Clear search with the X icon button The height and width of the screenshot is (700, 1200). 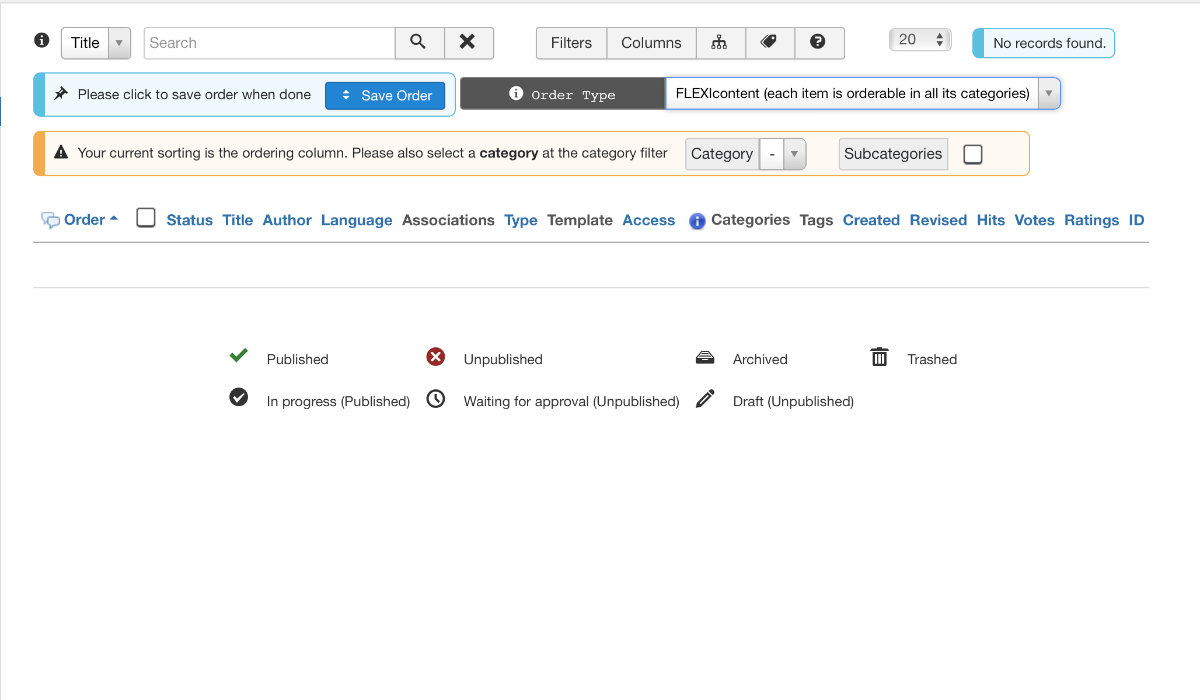pyautogui.click(x=468, y=43)
